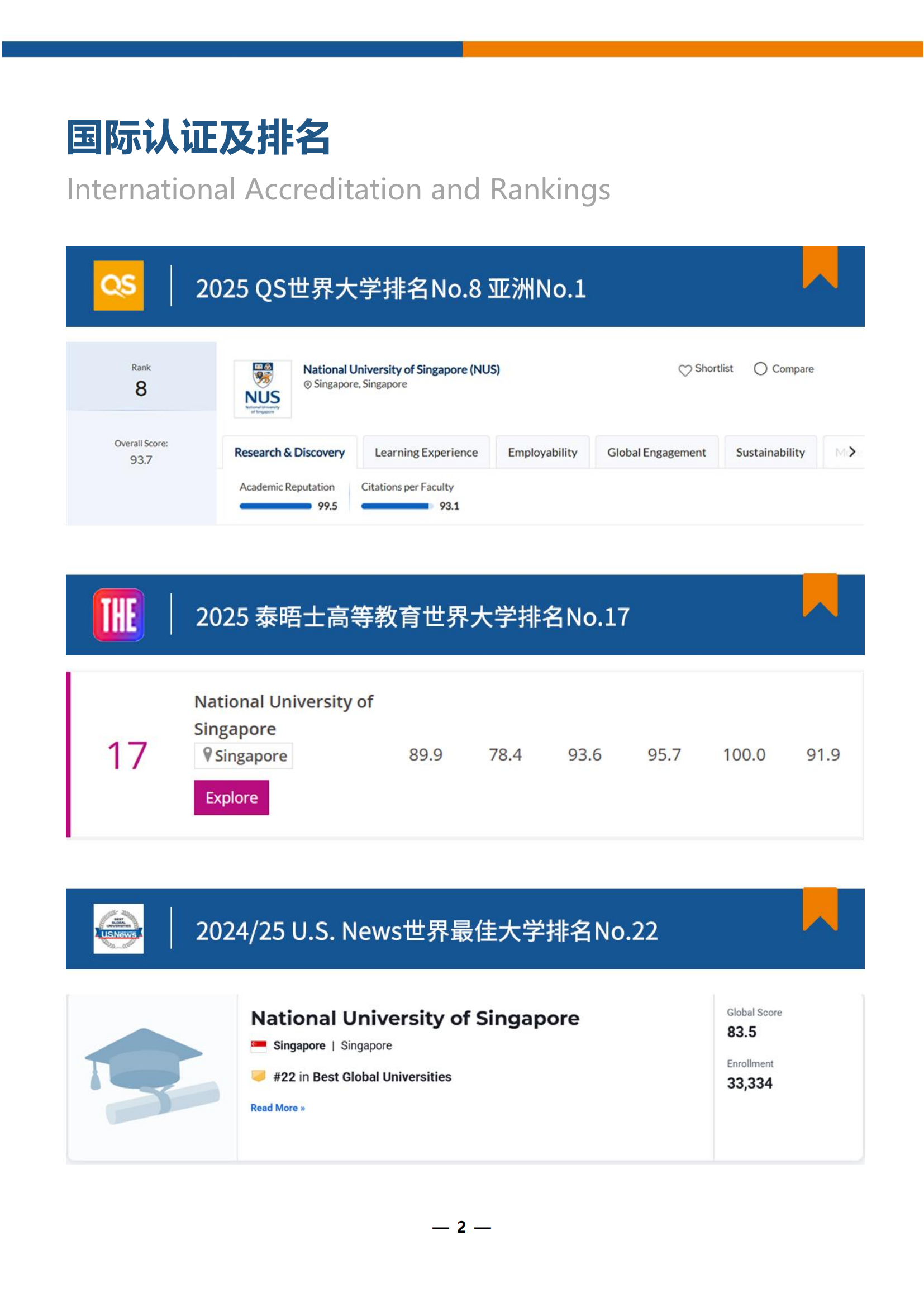Click the NUS crest logo thumbnail

(263, 389)
